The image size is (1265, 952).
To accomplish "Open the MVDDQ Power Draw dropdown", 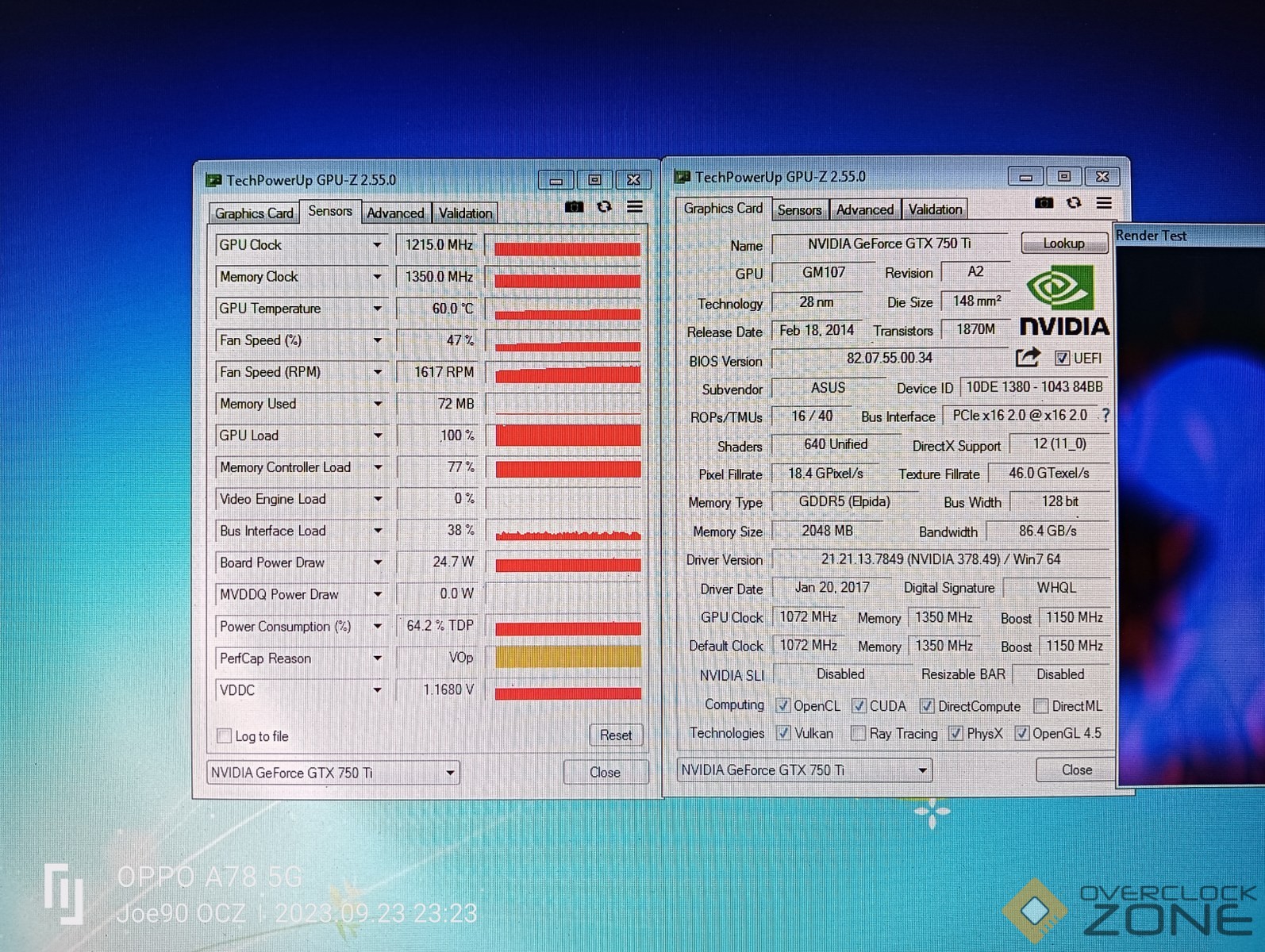I will (378, 594).
